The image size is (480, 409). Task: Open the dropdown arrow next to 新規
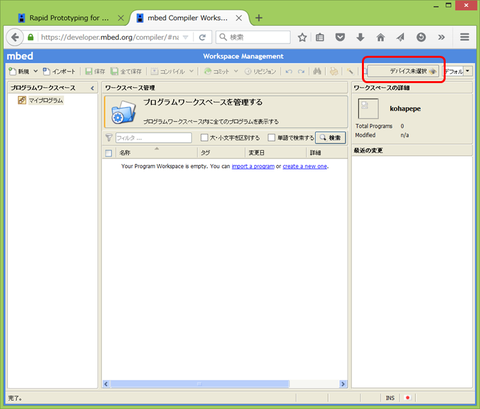pyautogui.click(x=35, y=71)
